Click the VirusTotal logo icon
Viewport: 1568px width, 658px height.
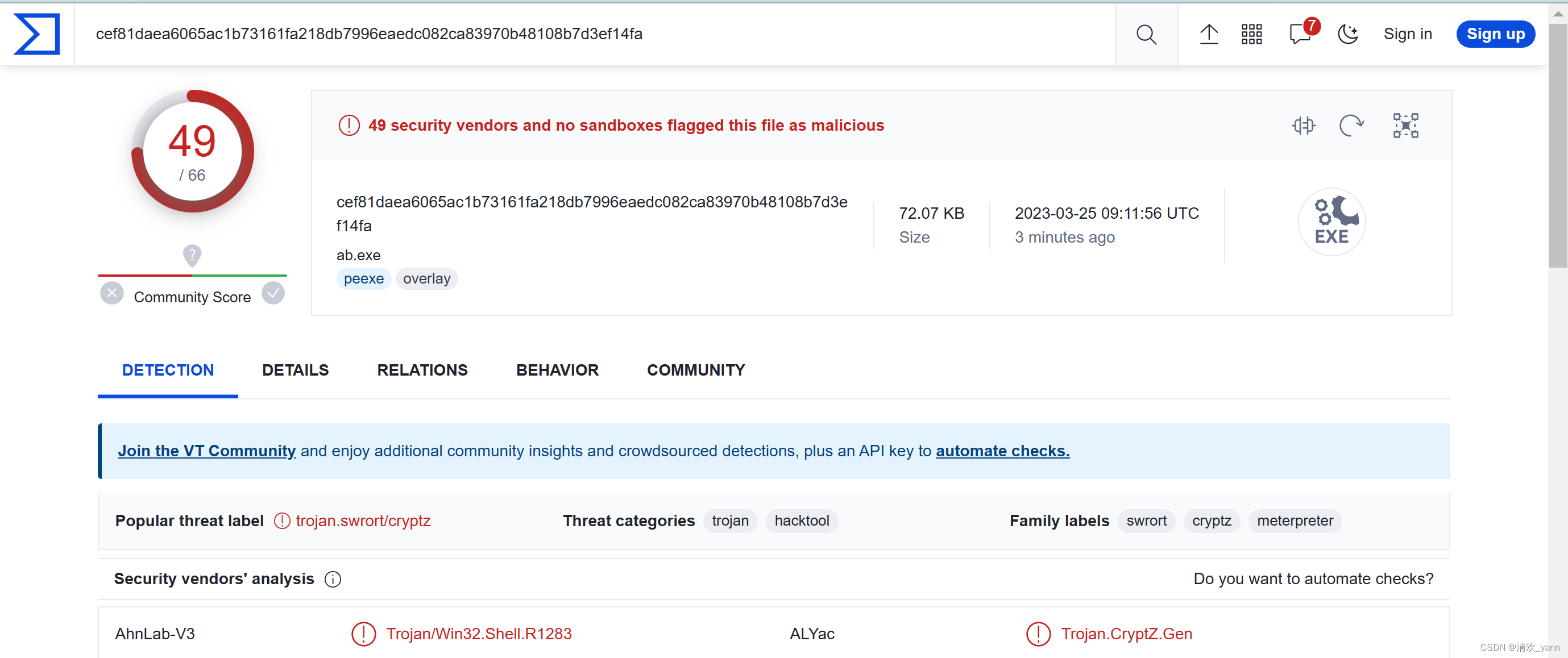click(x=36, y=34)
